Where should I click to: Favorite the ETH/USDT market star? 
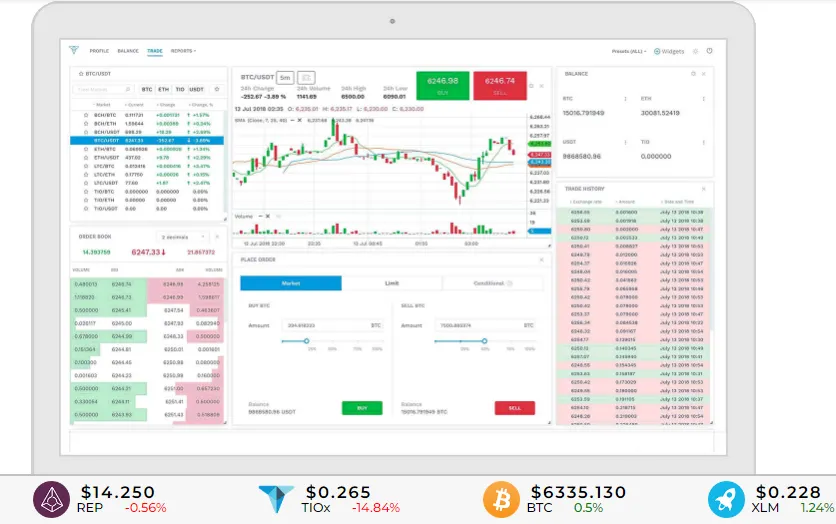coord(85,158)
